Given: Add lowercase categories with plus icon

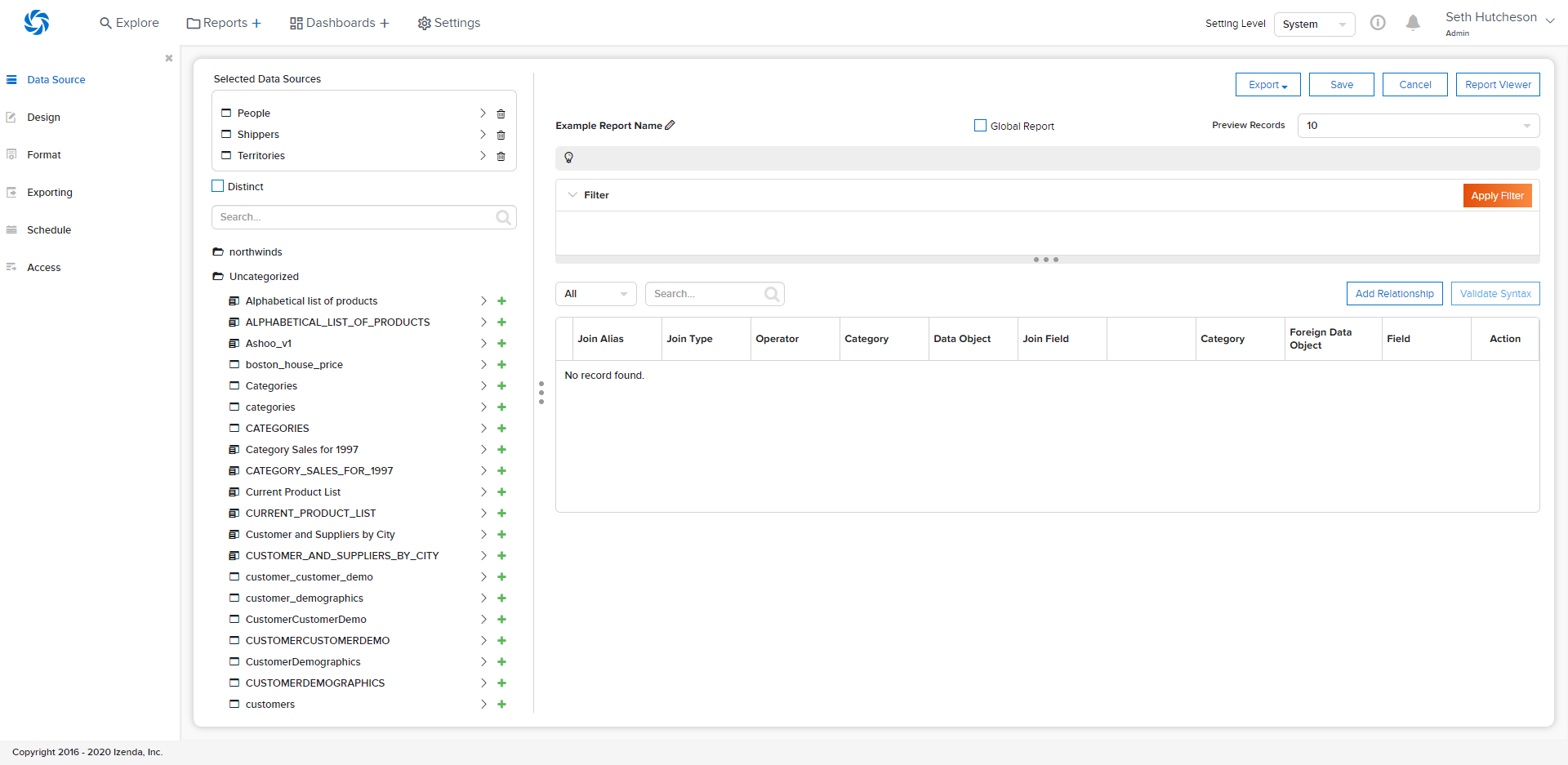Looking at the screenshot, I should (502, 407).
